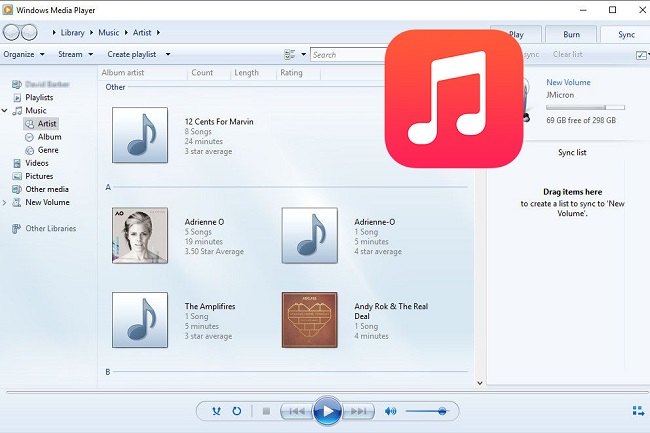Select Andy Rok & The Real Deal thumbnail
650x433 pixels.
coord(310,320)
